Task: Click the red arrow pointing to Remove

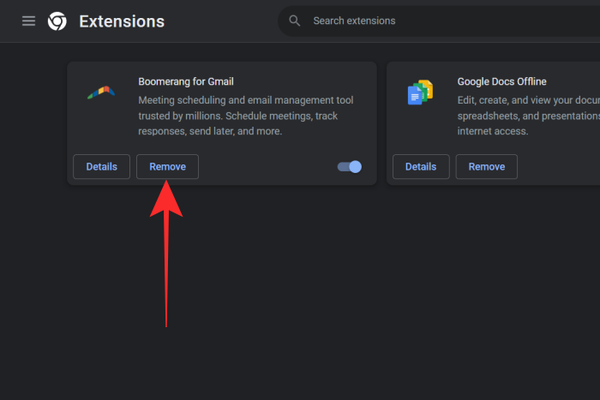Action: pos(166,250)
